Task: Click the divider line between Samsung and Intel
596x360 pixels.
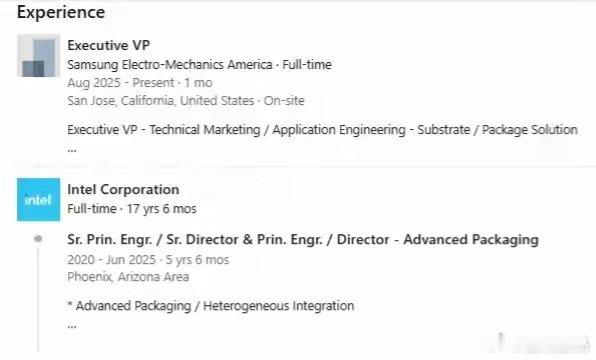Action: (x=306, y=166)
